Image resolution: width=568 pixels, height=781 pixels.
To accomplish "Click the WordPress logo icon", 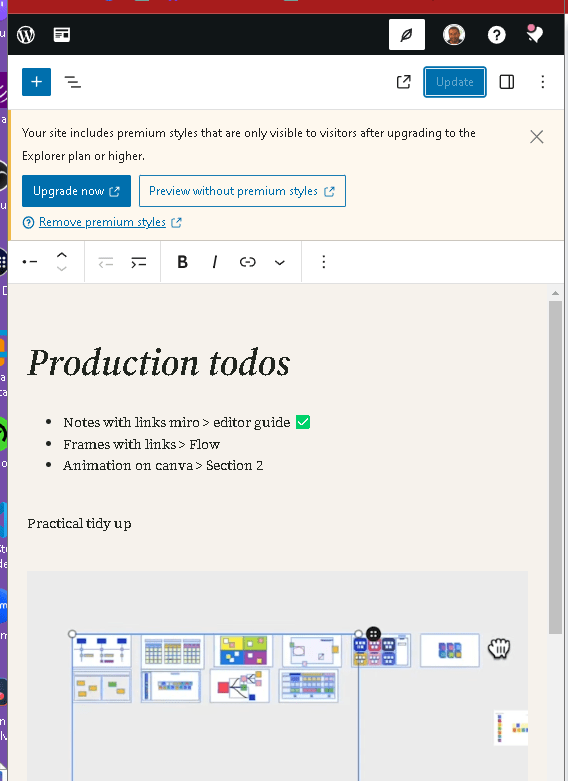I will click(25, 35).
